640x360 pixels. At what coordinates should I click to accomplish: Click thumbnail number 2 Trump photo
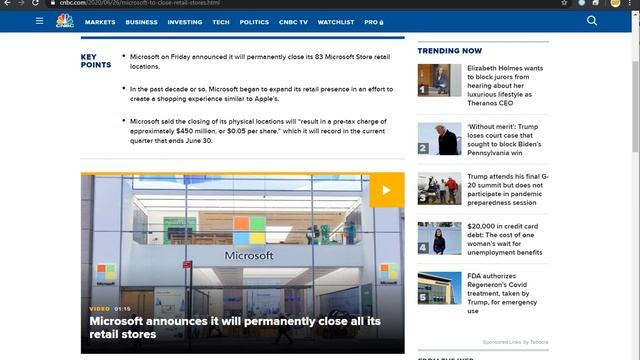(x=439, y=139)
